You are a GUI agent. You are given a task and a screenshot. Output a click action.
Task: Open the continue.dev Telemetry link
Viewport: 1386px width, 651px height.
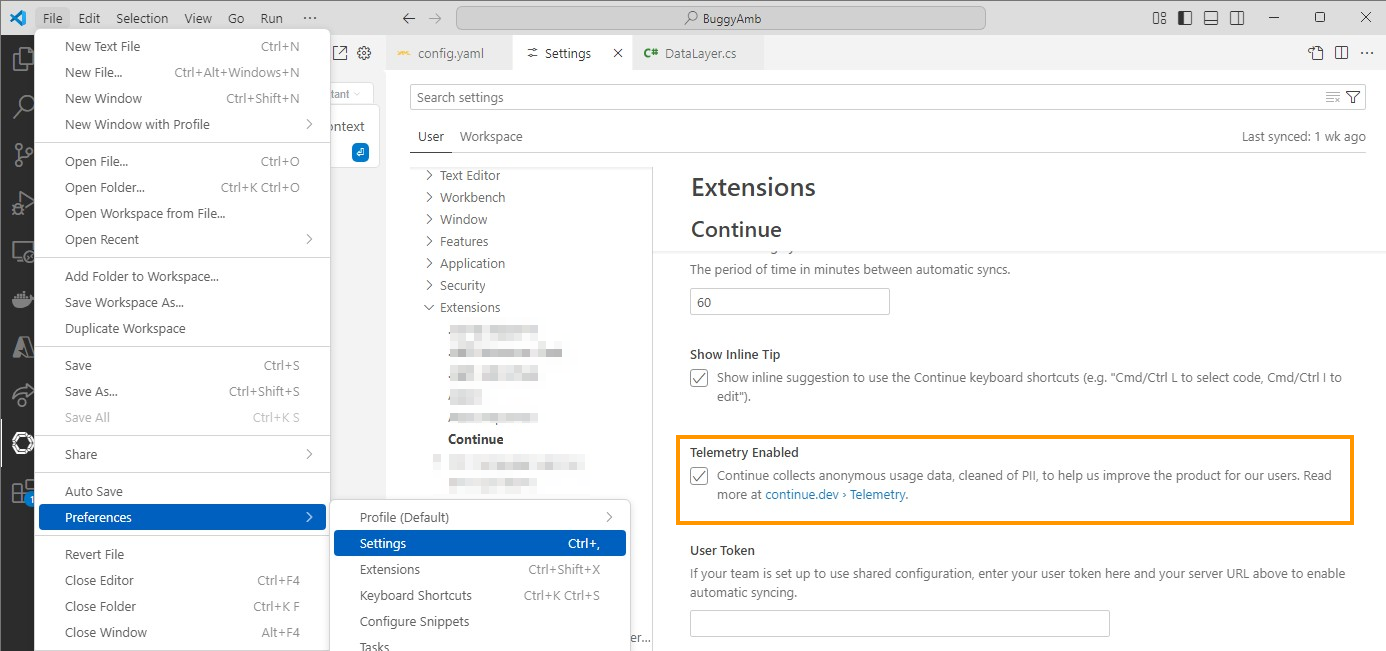(836, 494)
